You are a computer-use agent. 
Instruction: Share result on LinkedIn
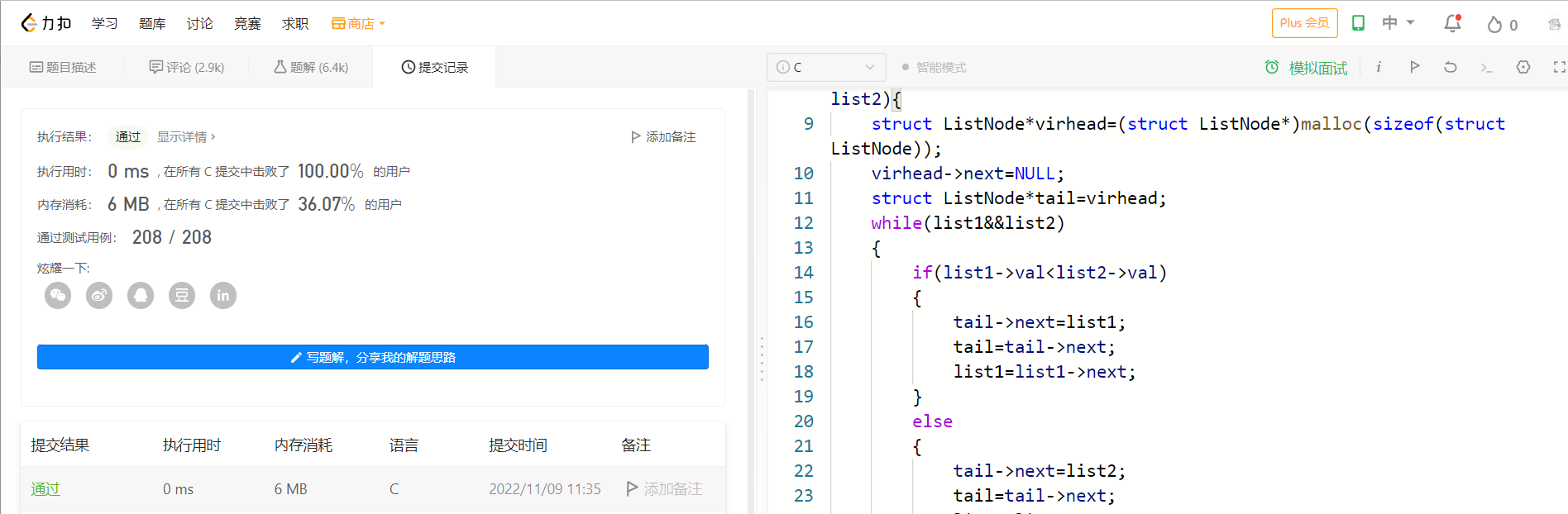[x=223, y=295]
